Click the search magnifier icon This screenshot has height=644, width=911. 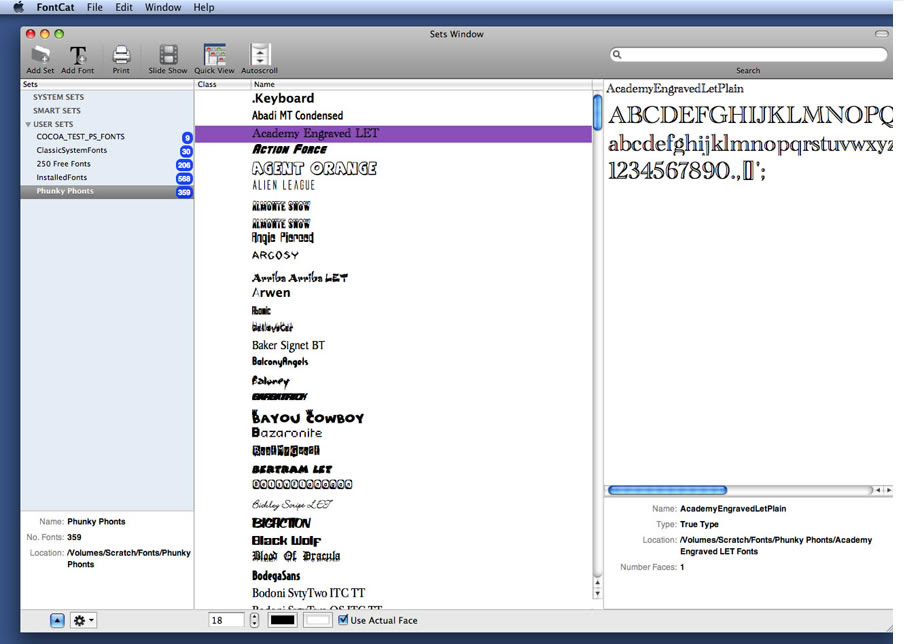617,55
